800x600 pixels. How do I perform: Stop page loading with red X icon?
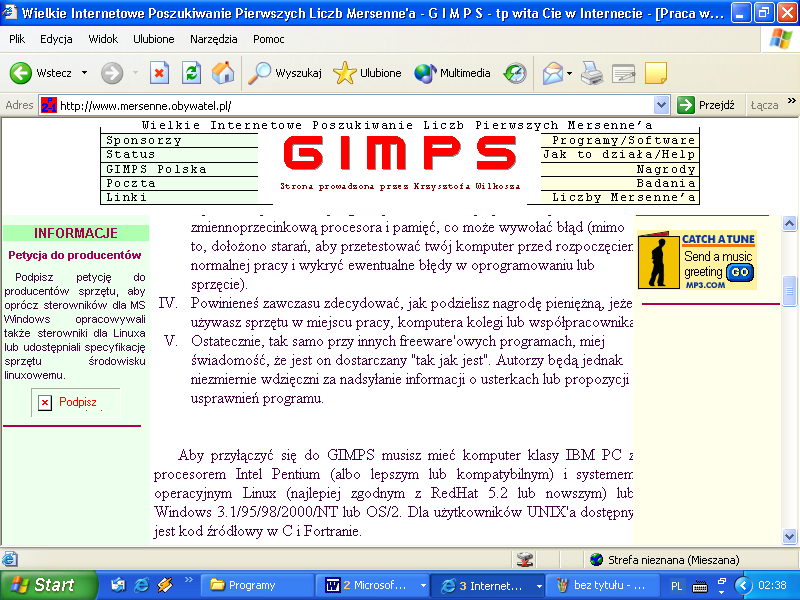(x=159, y=73)
